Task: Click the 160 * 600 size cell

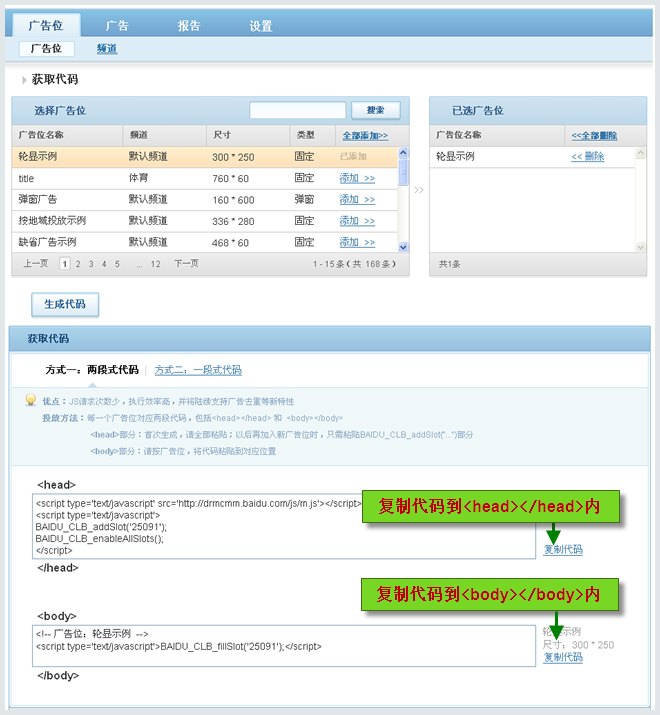Action: click(233, 200)
